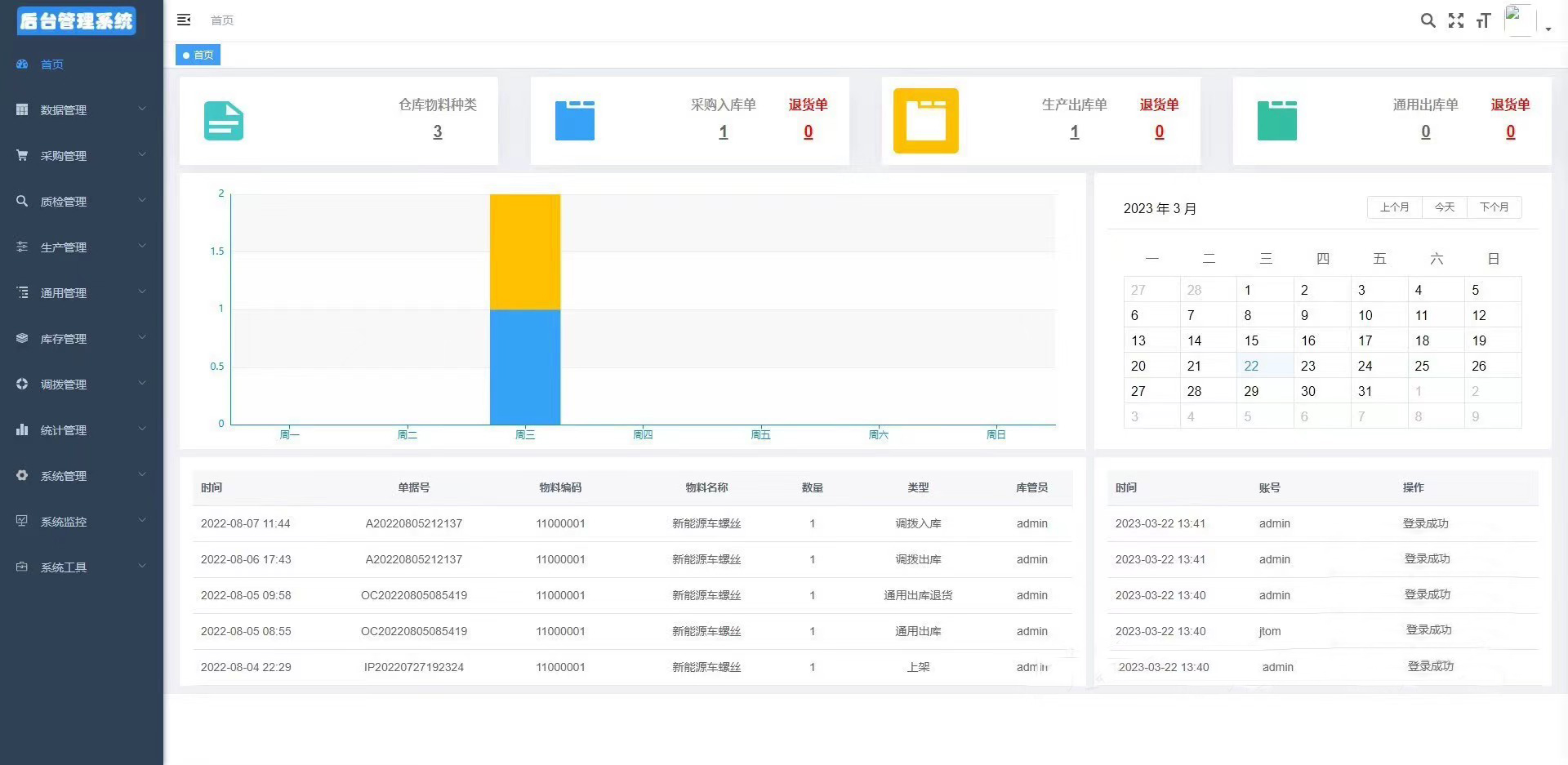The width and height of the screenshot is (1568, 765).
Task: Select the 库存管理 inventory icon
Action: (21, 338)
